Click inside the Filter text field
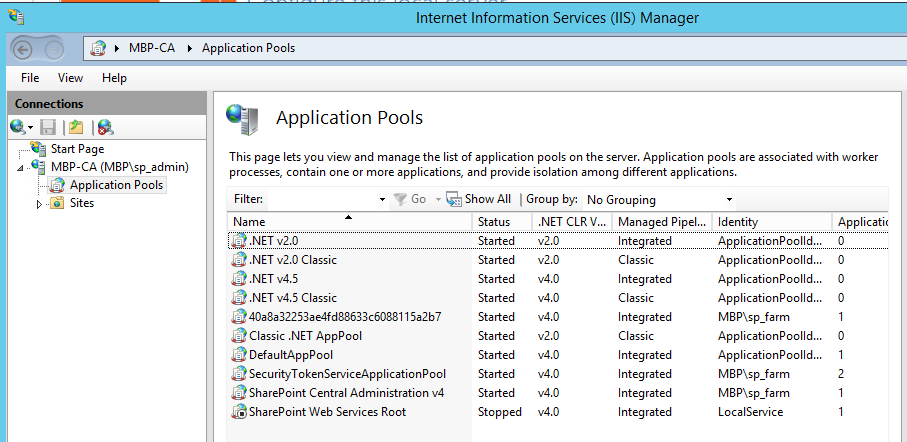Screen dimensions: 907x442 (x=322, y=200)
